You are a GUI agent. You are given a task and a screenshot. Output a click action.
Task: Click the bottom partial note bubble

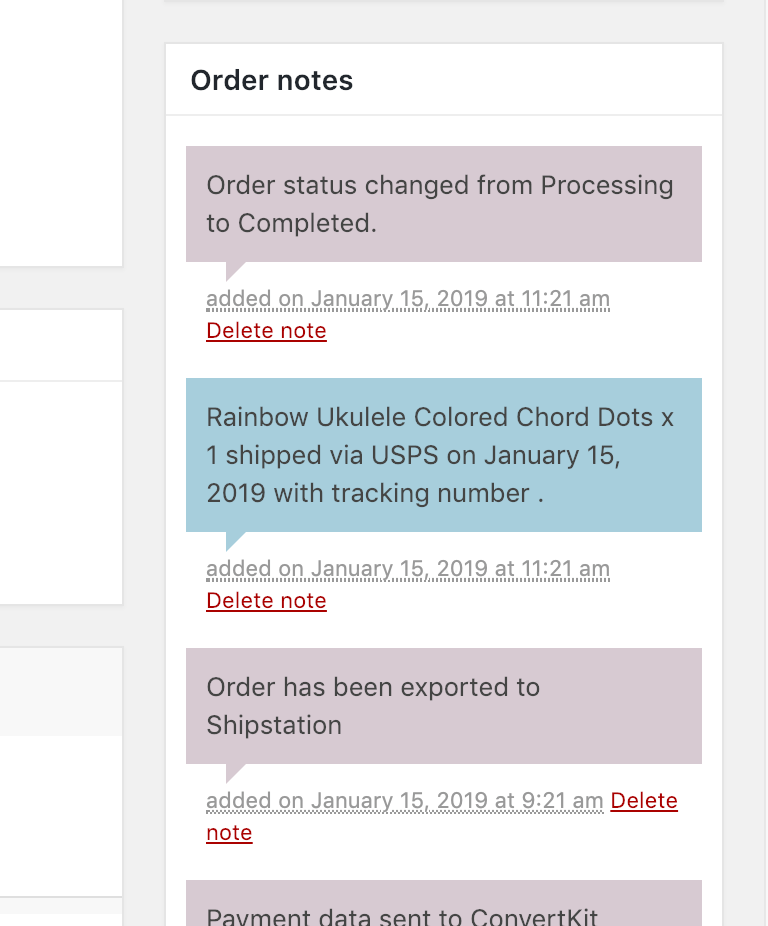click(443, 905)
